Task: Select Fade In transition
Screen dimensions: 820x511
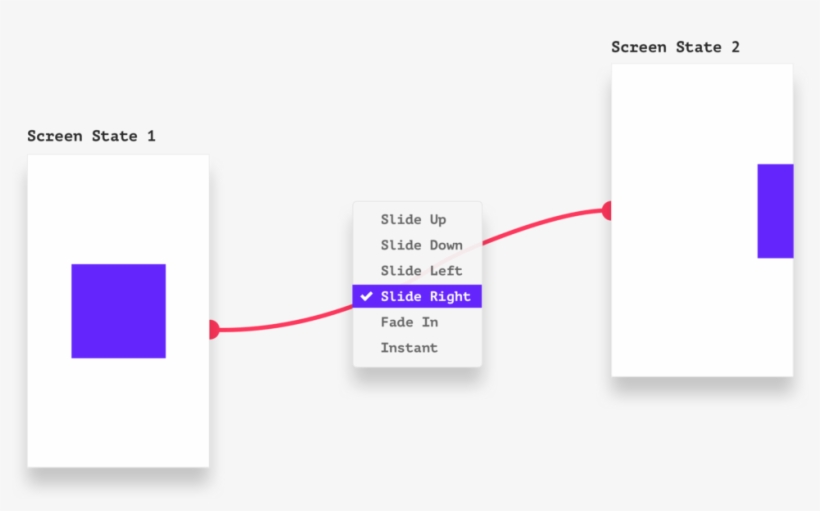Action: [409, 322]
